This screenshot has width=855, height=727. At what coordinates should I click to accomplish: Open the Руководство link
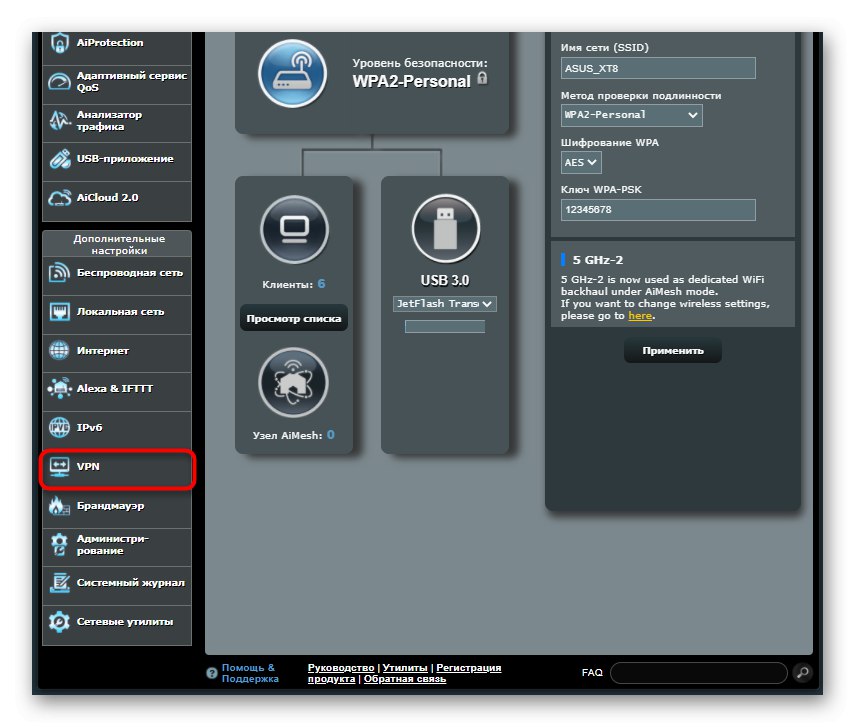[341, 668]
